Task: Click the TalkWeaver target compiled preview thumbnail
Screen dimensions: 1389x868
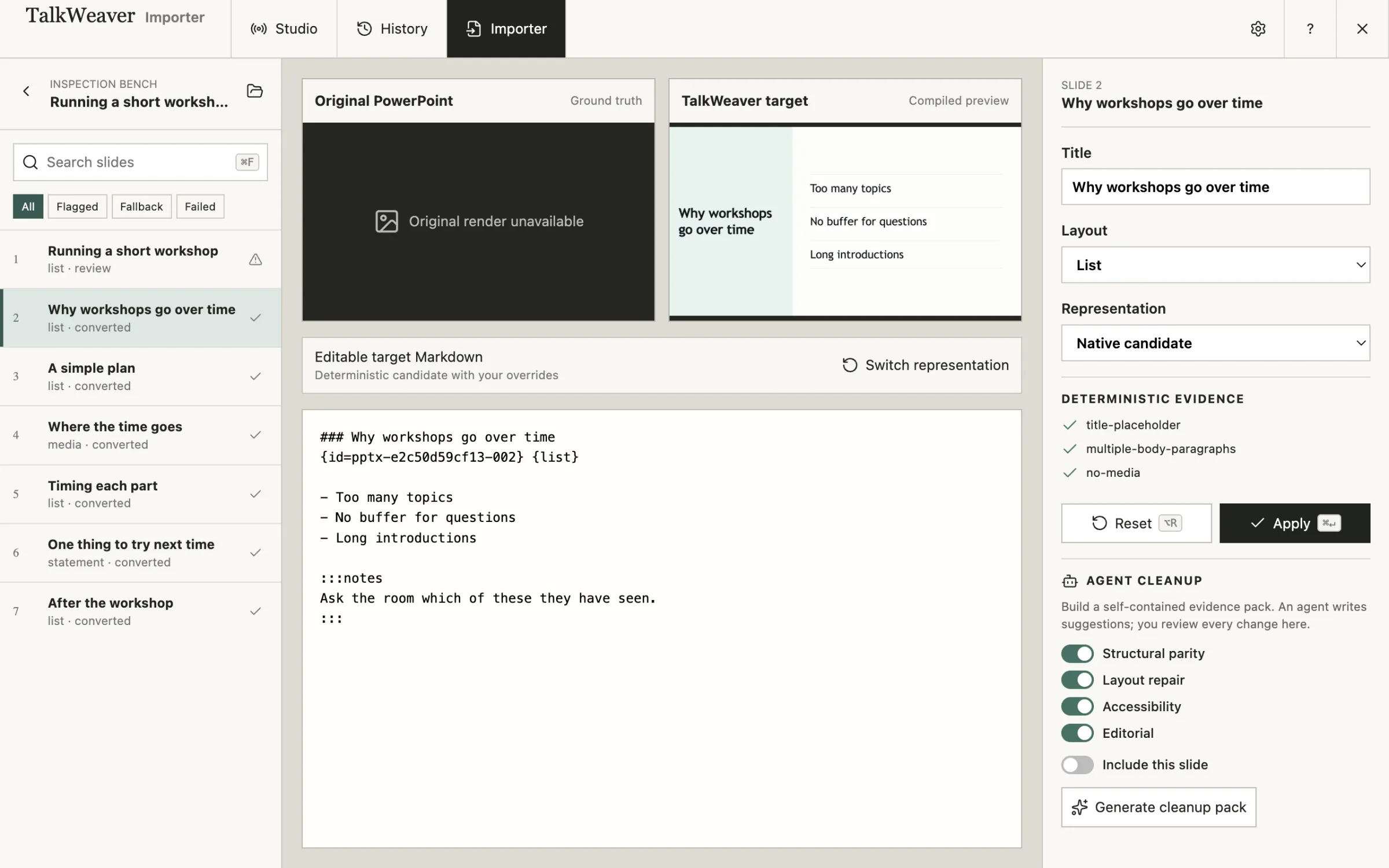Action: 845,221
